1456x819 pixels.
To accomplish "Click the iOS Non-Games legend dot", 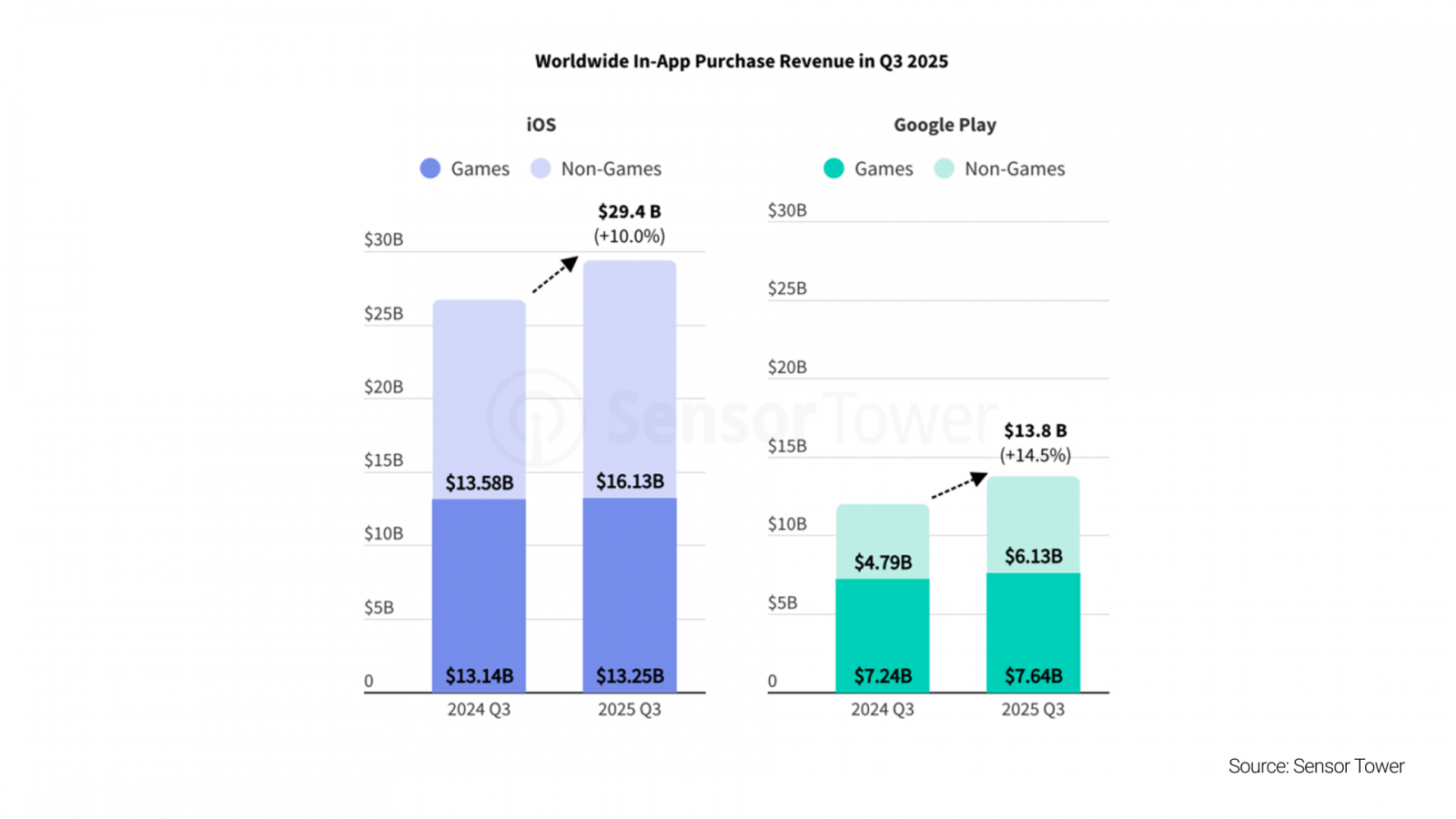I will (541, 168).
